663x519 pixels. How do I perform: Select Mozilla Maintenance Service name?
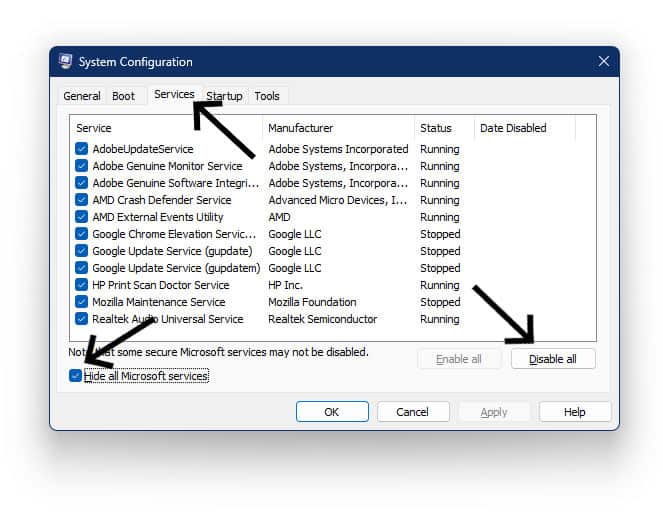coord(159,302)
